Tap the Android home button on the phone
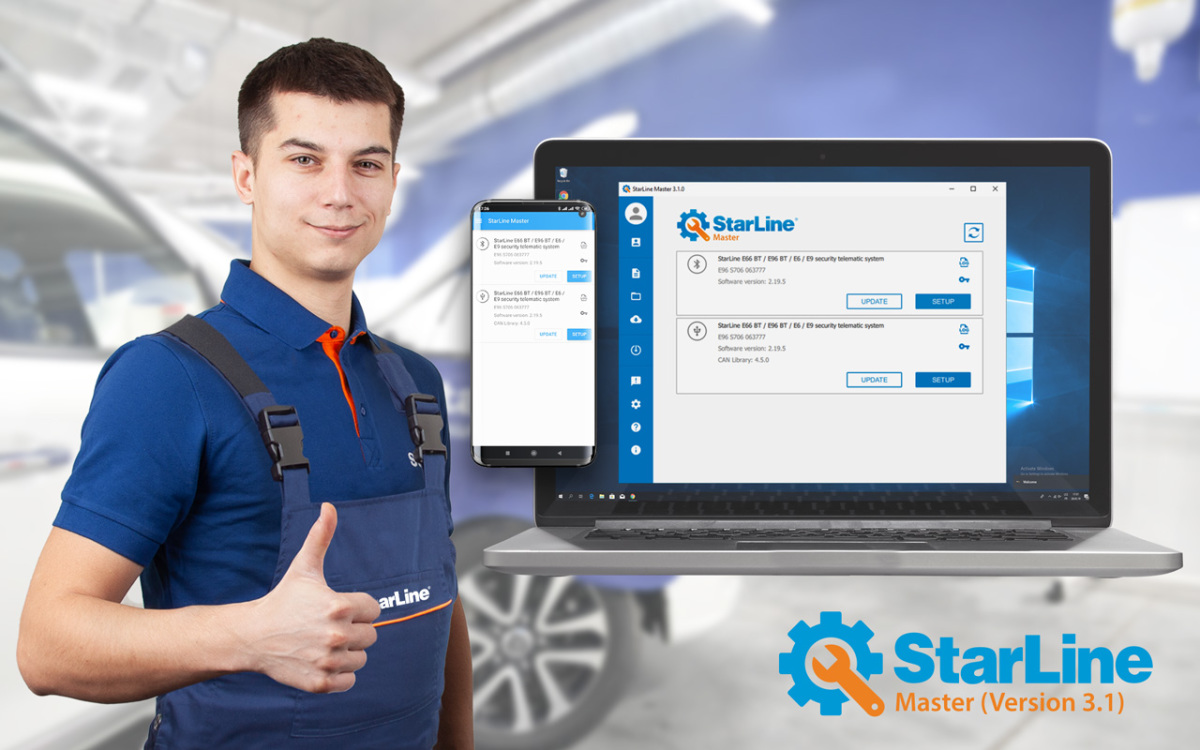Viewport: 1200px width, 750px height. [534, 453]
